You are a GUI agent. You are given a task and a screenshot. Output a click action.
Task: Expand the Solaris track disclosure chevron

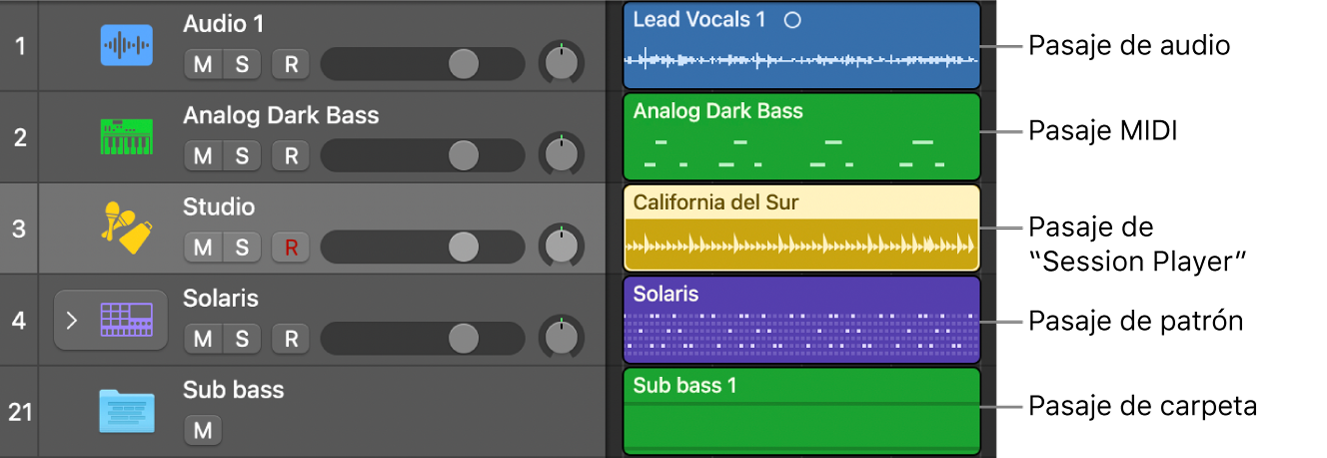pyautogui.click(x=71, y=321)
